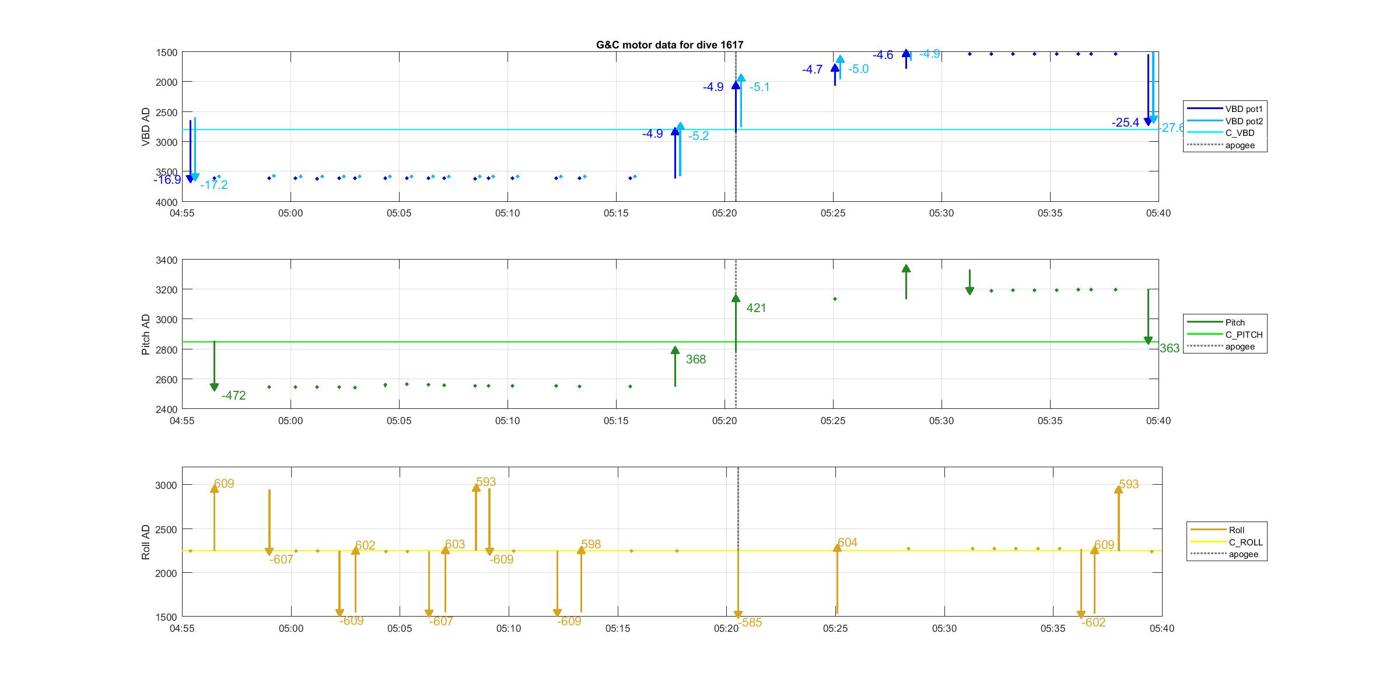Click the "Roll AD" y-axis label
Screen dimensions: 1400x693
pos(146,541)
